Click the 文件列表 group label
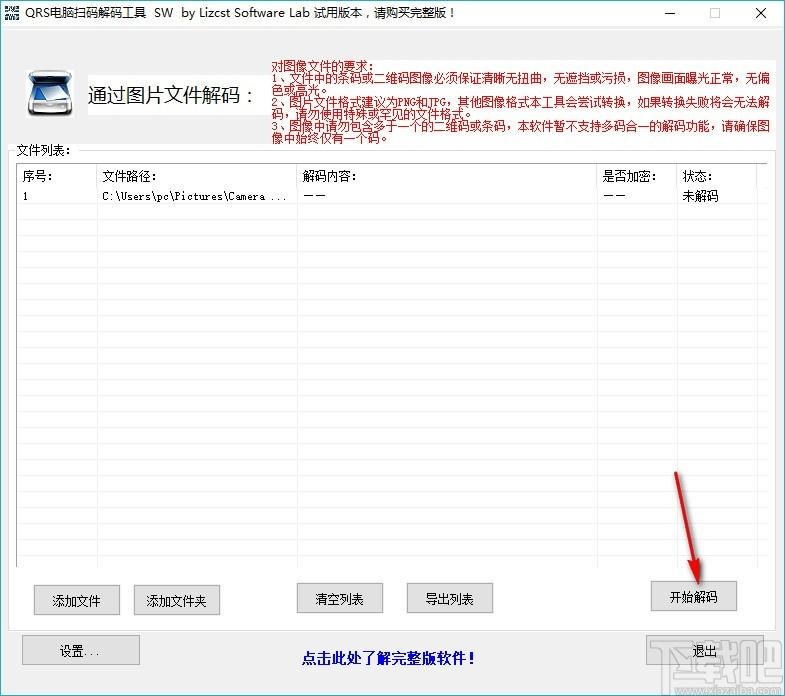 click(44, 150)
